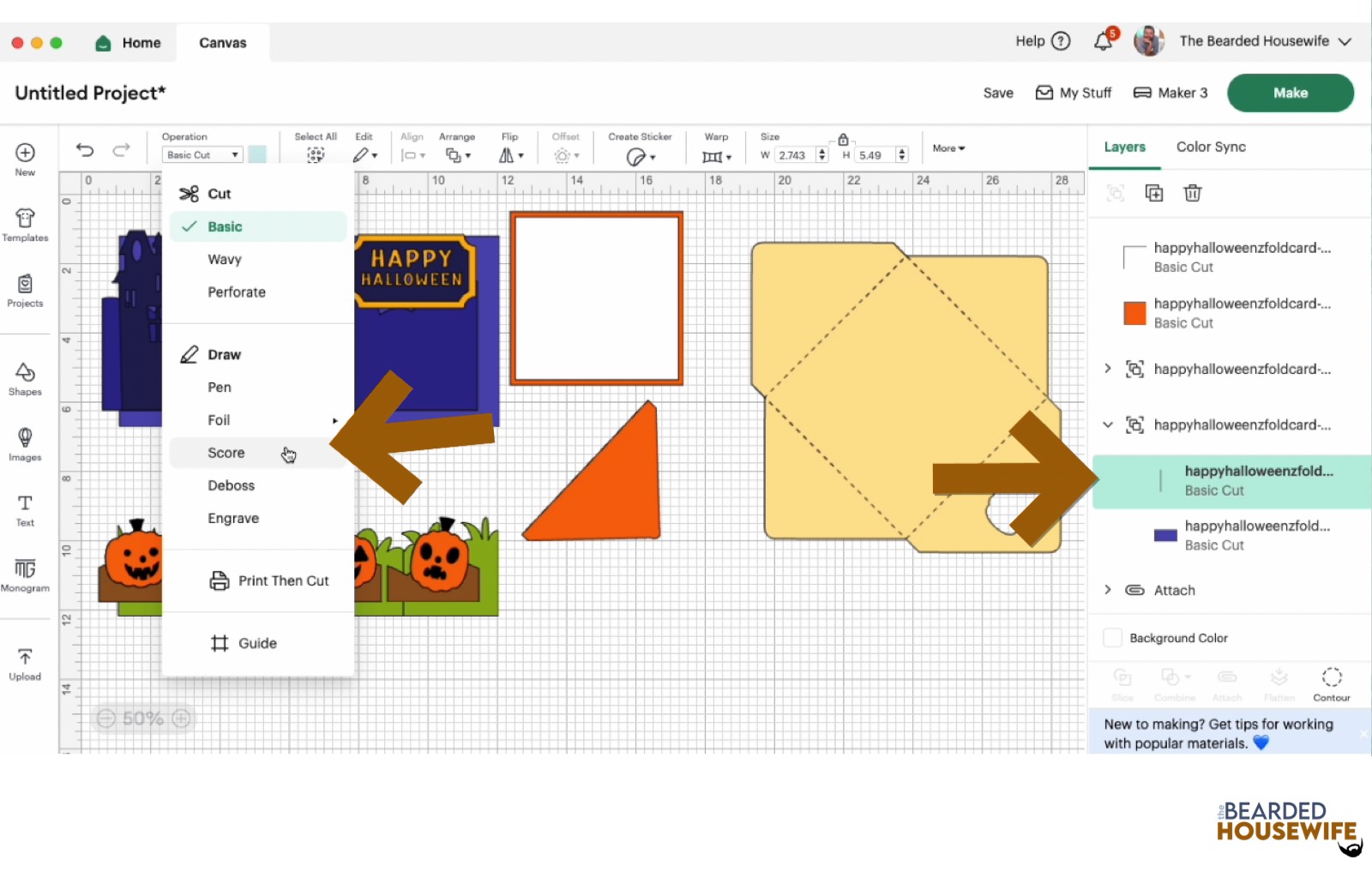Open notifications bell
1372x872 pixels.
(1104, 41)
